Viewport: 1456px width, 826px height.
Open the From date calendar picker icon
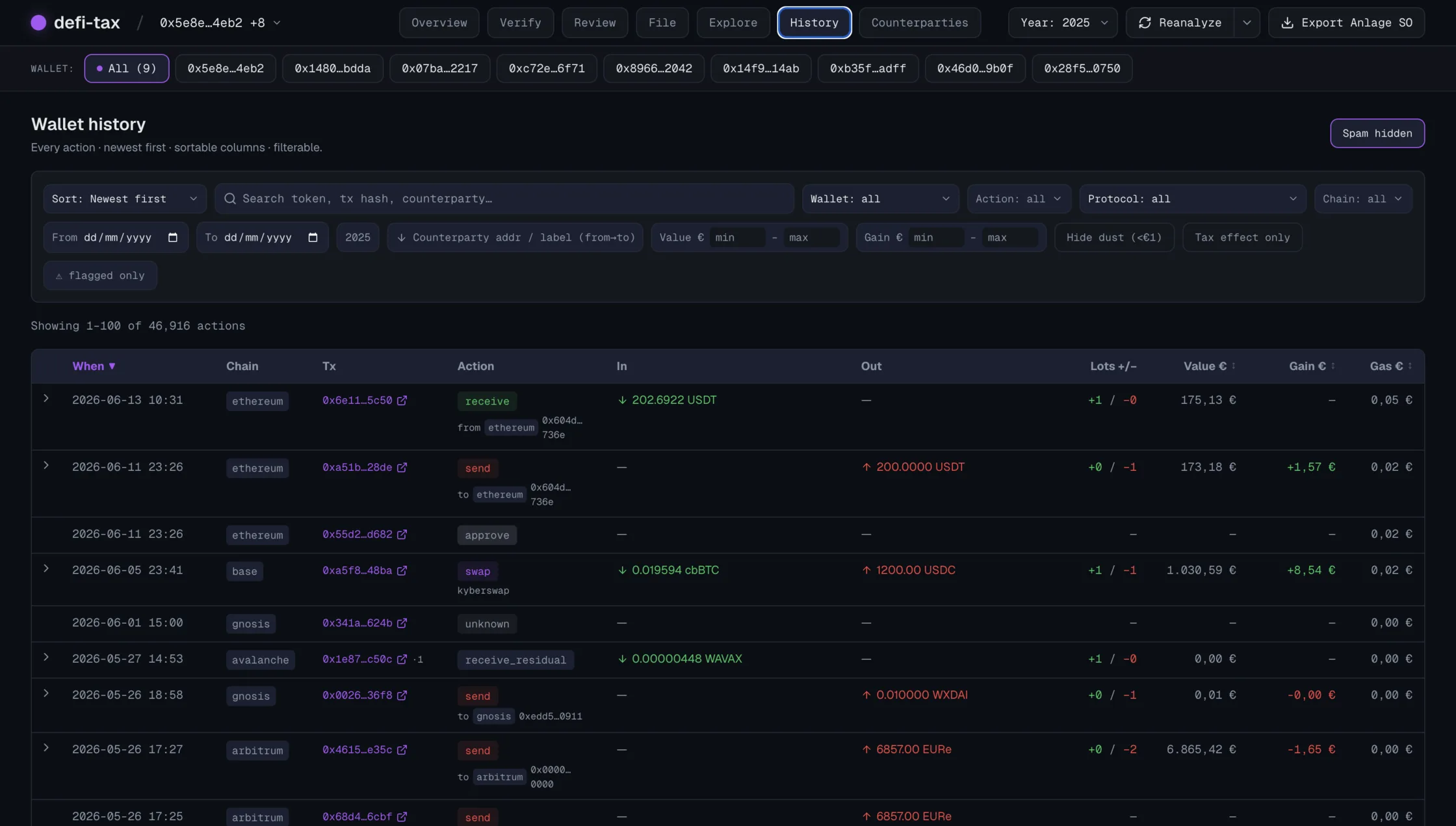click(x=172, y=237)
